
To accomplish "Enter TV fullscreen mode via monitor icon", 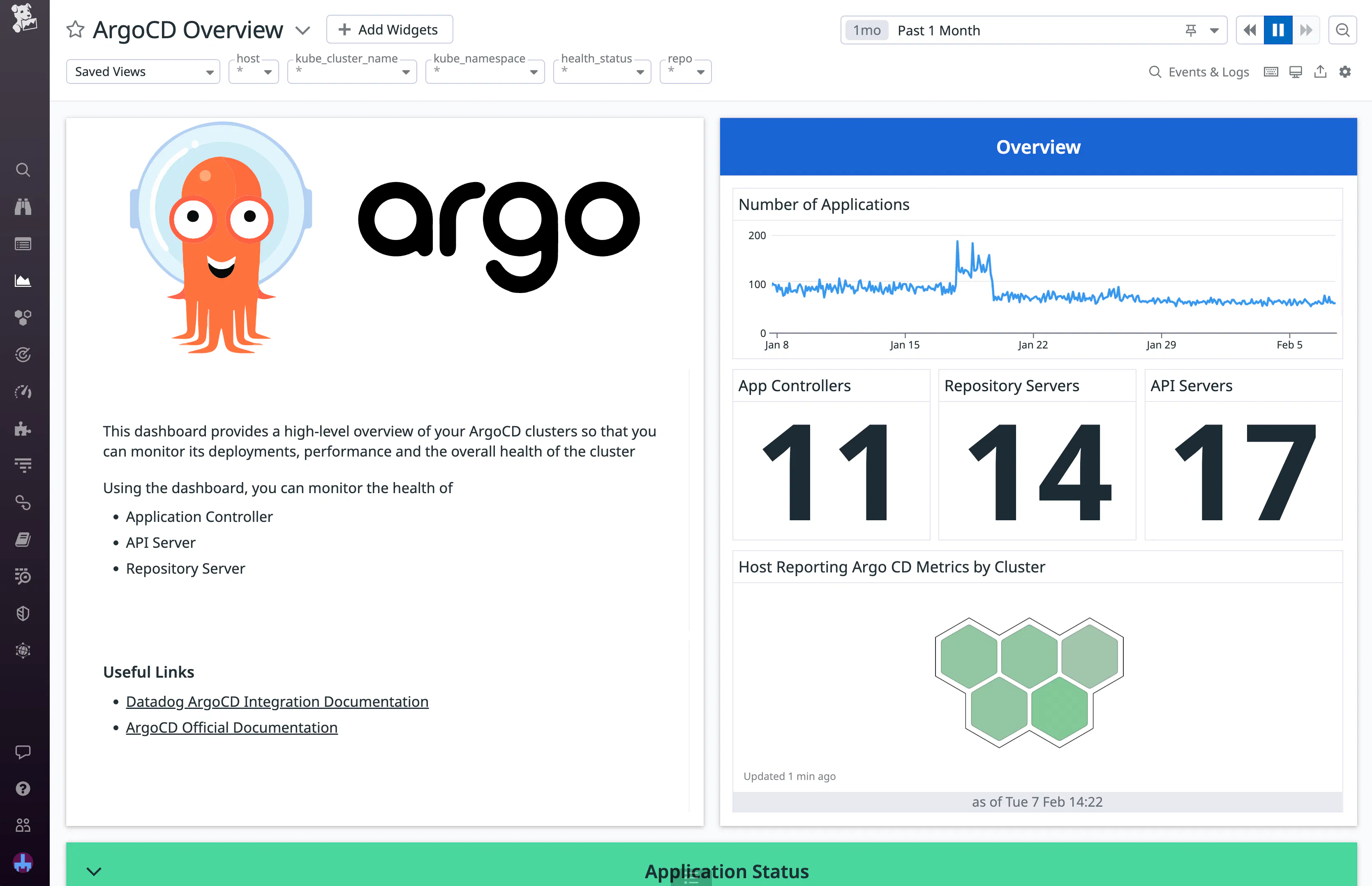I will 1295,72.
